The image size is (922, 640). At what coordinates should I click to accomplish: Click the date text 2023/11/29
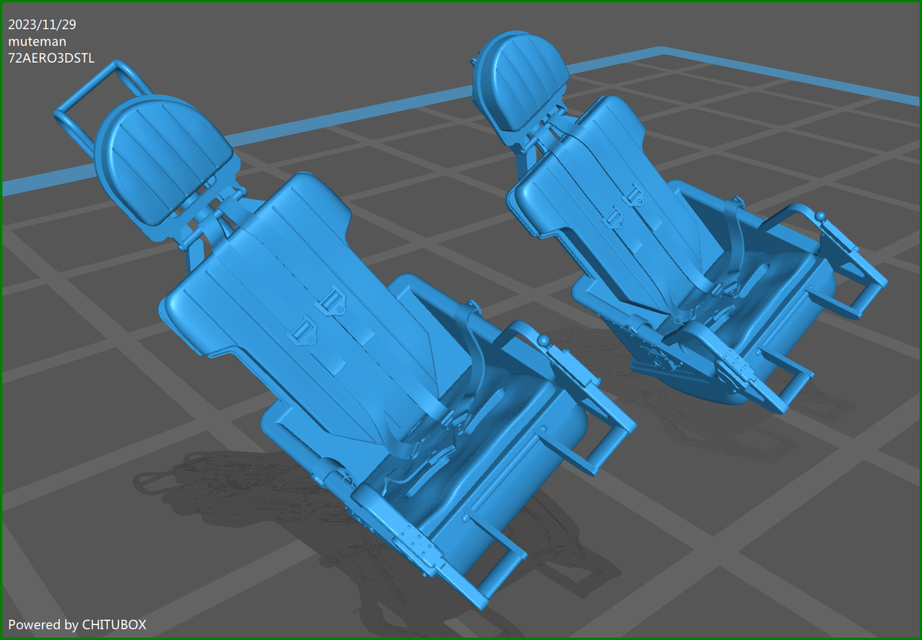(x=41, y=22)
